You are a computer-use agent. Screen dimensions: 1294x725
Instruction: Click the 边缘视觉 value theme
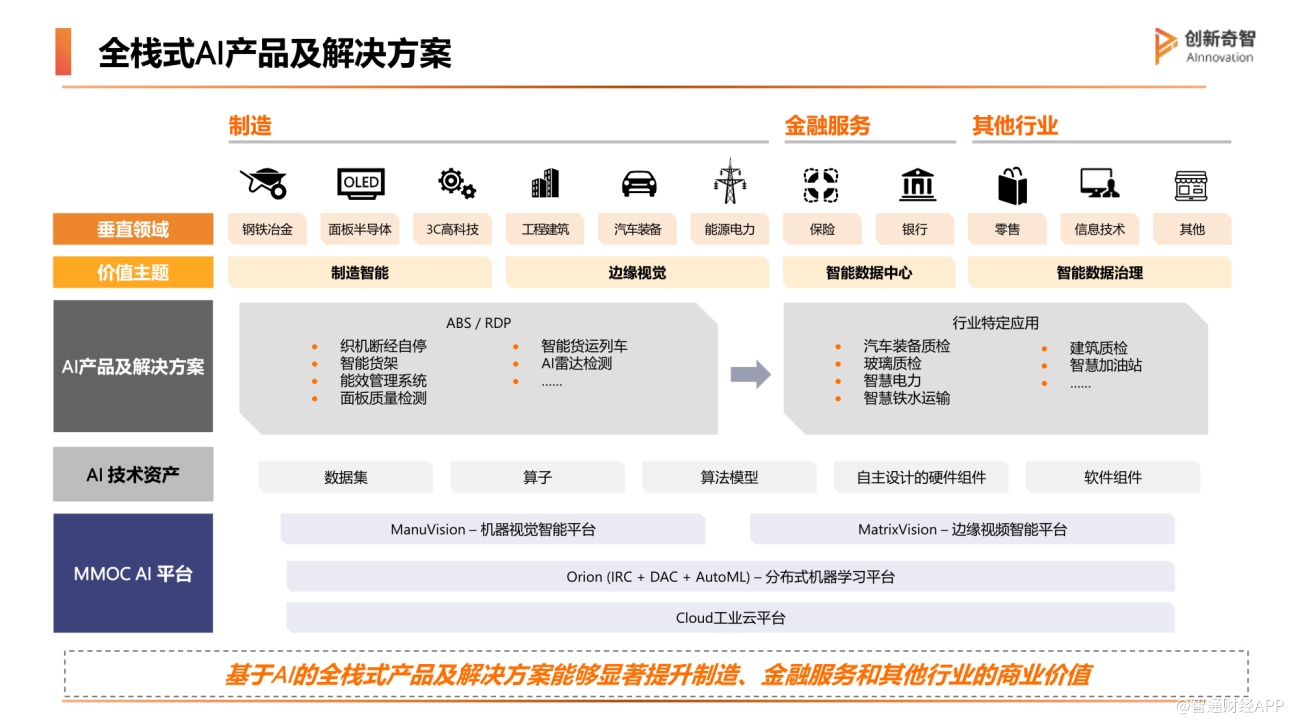[x=637, y=272]
